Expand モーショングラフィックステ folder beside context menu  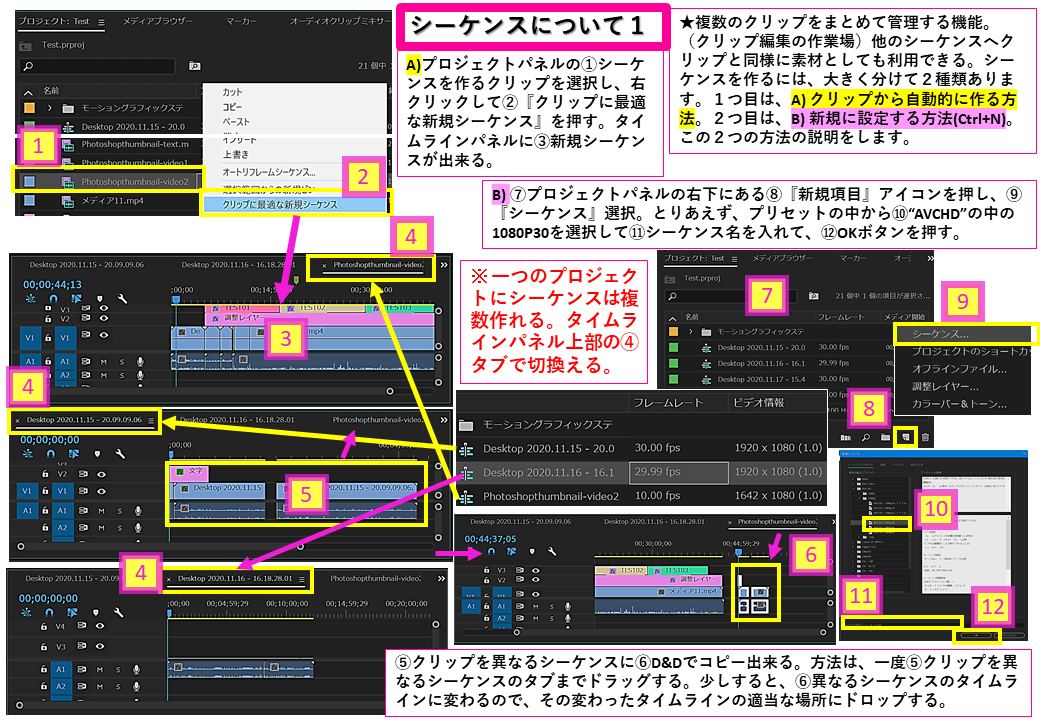tap(50, 108)
